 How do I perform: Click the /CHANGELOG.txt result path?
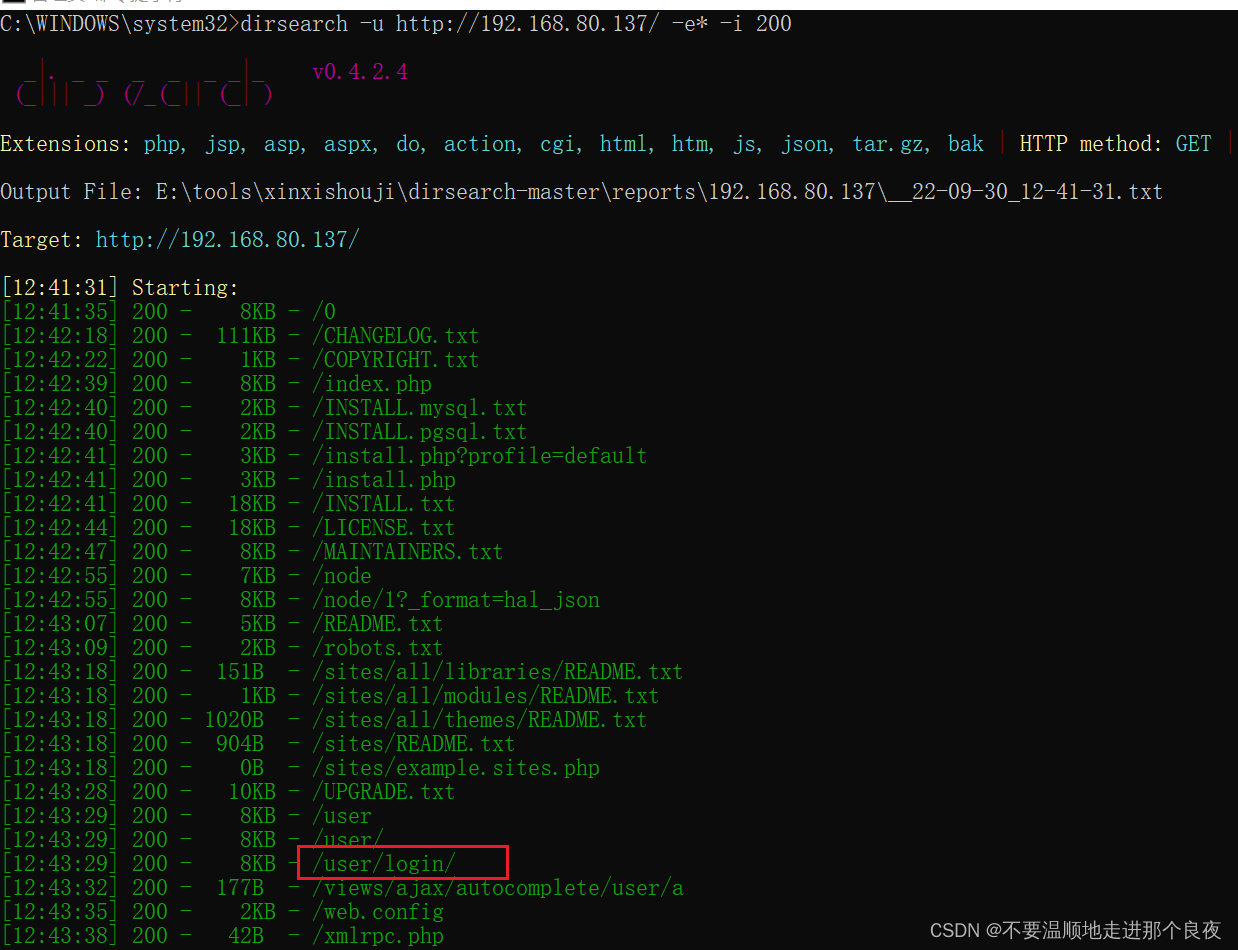click(x=396, y=336)
